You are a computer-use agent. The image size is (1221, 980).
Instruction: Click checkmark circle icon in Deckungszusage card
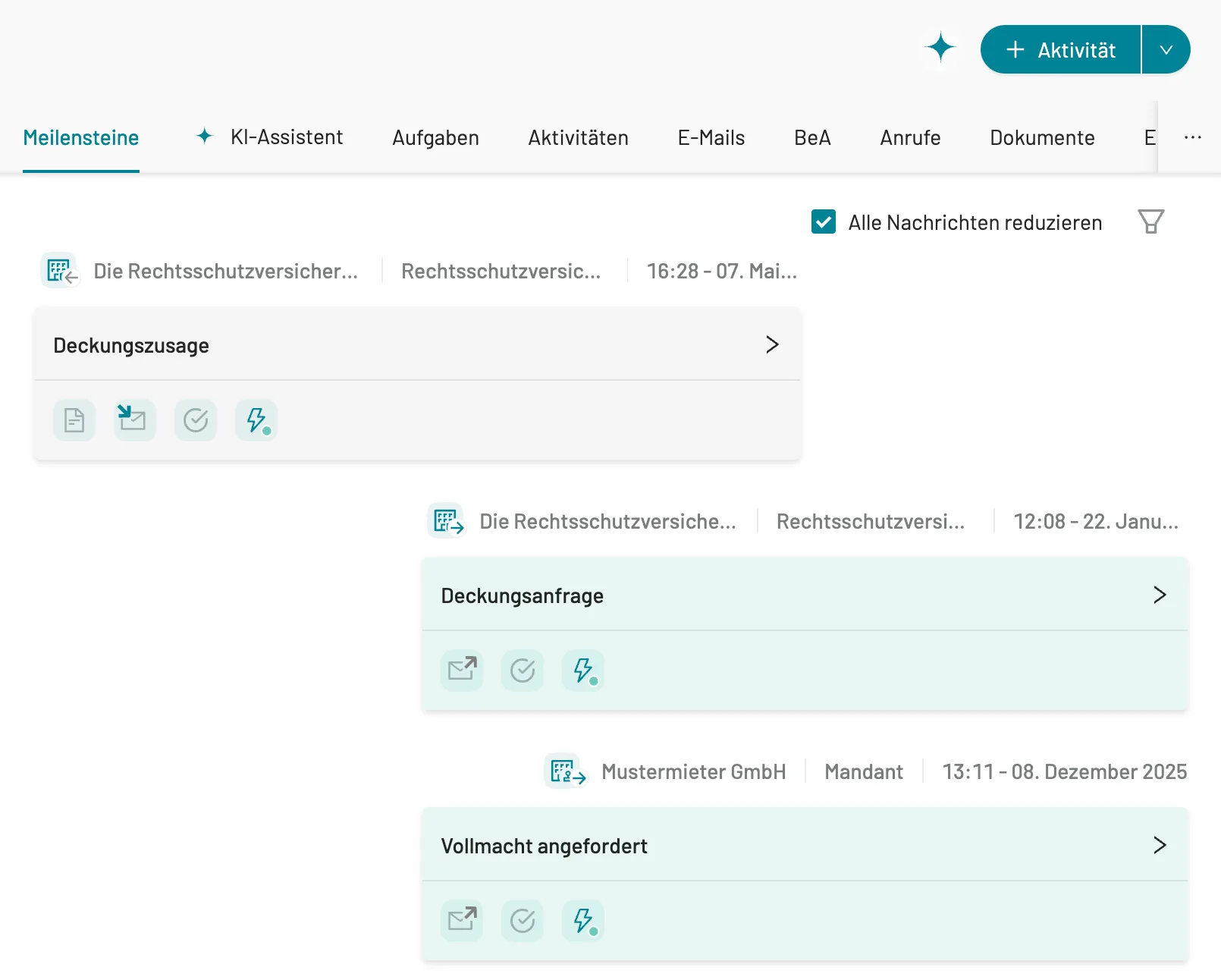coord(196,420)
